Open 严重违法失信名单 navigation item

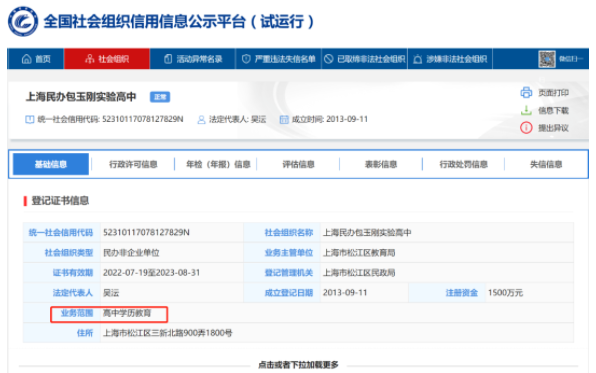coord(279,59)
